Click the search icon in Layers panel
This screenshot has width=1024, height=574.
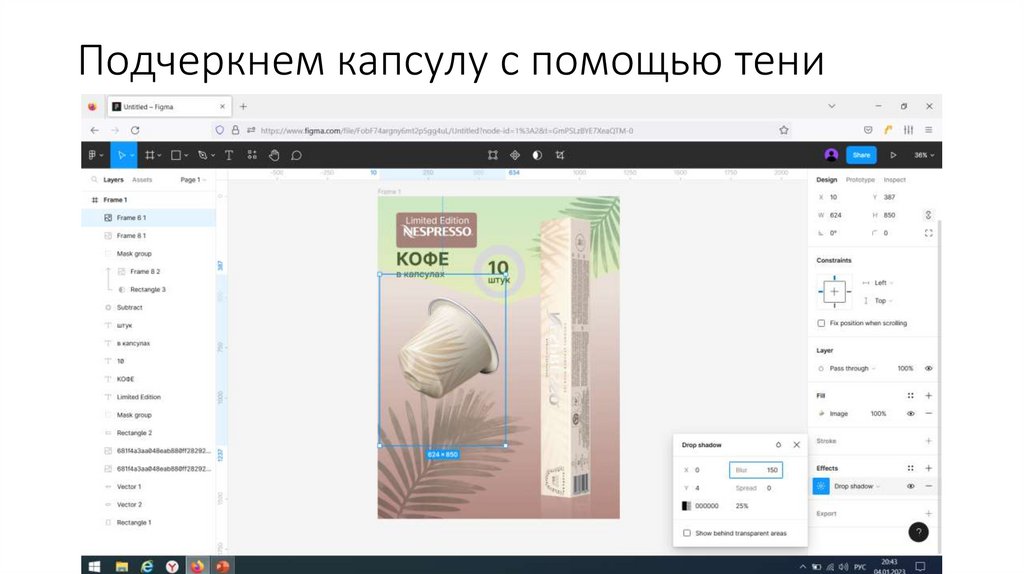coord(94,180)
